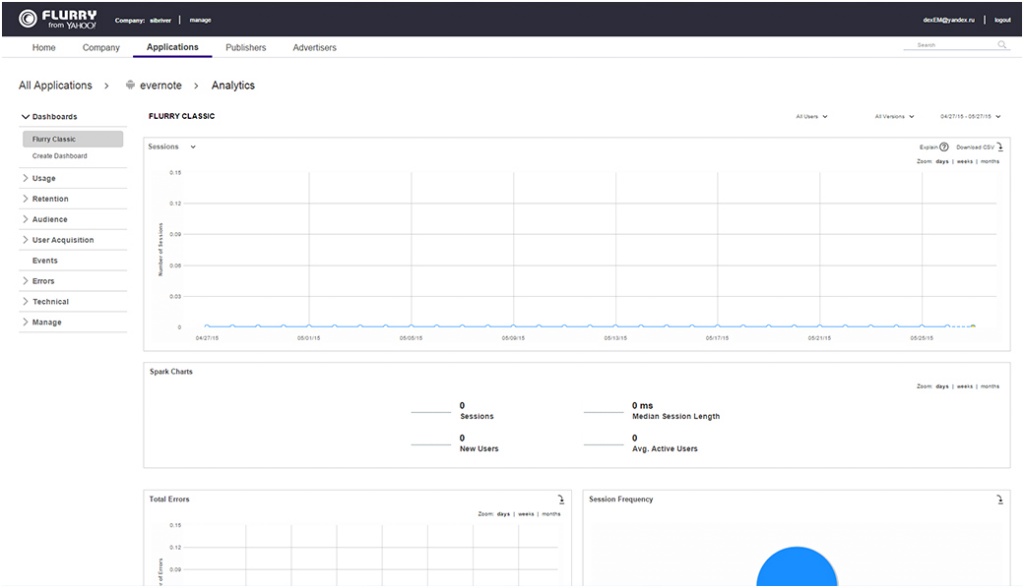Expand the Errors section

[x=25, y=281]
